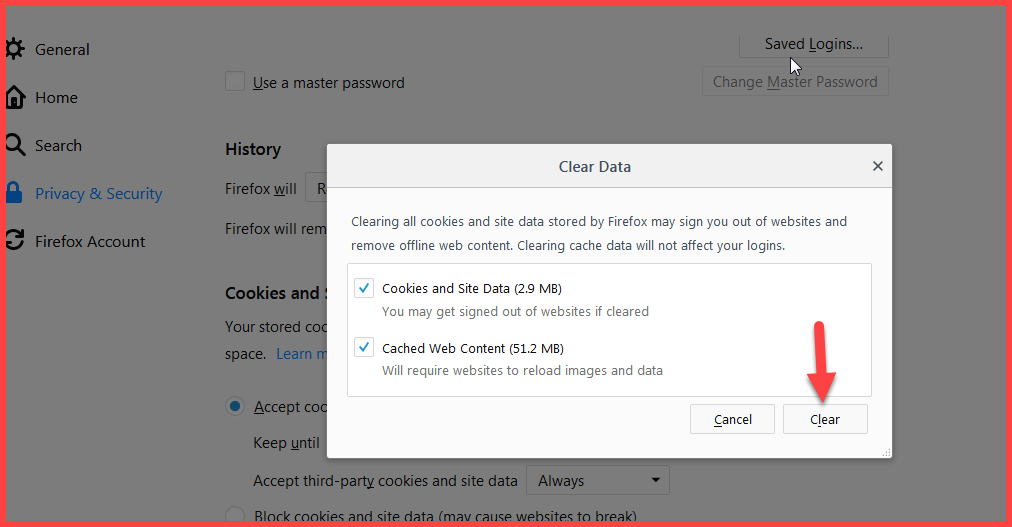
Task: Click the General gear icon
Action: [14, 49]
